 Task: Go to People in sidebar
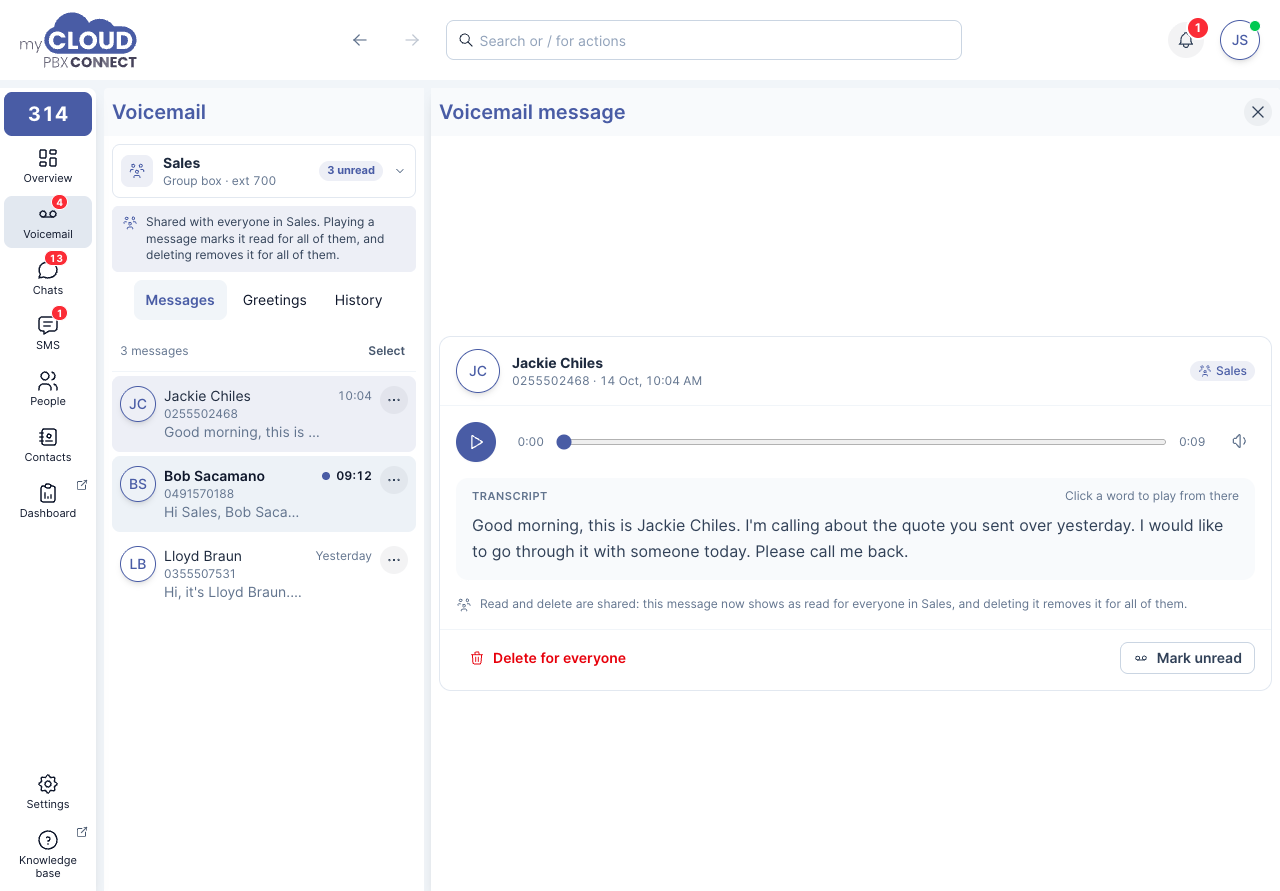coord(48,389)
